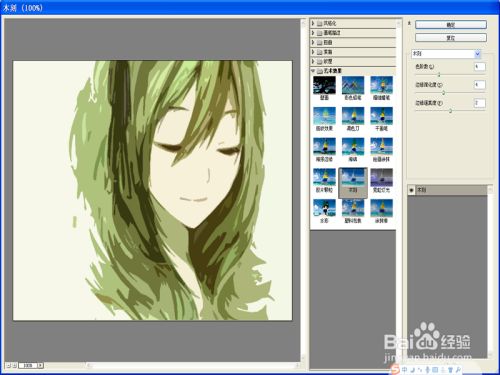Click the zoom in plus button
This screenshot has height=375, width=500.
point(14,366)
